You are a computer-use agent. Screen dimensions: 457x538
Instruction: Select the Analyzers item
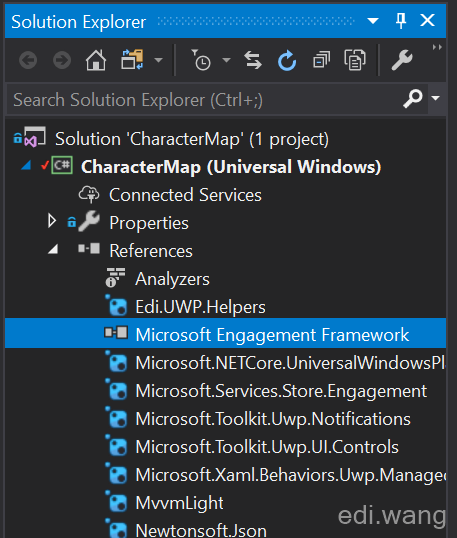coord(172,279)
